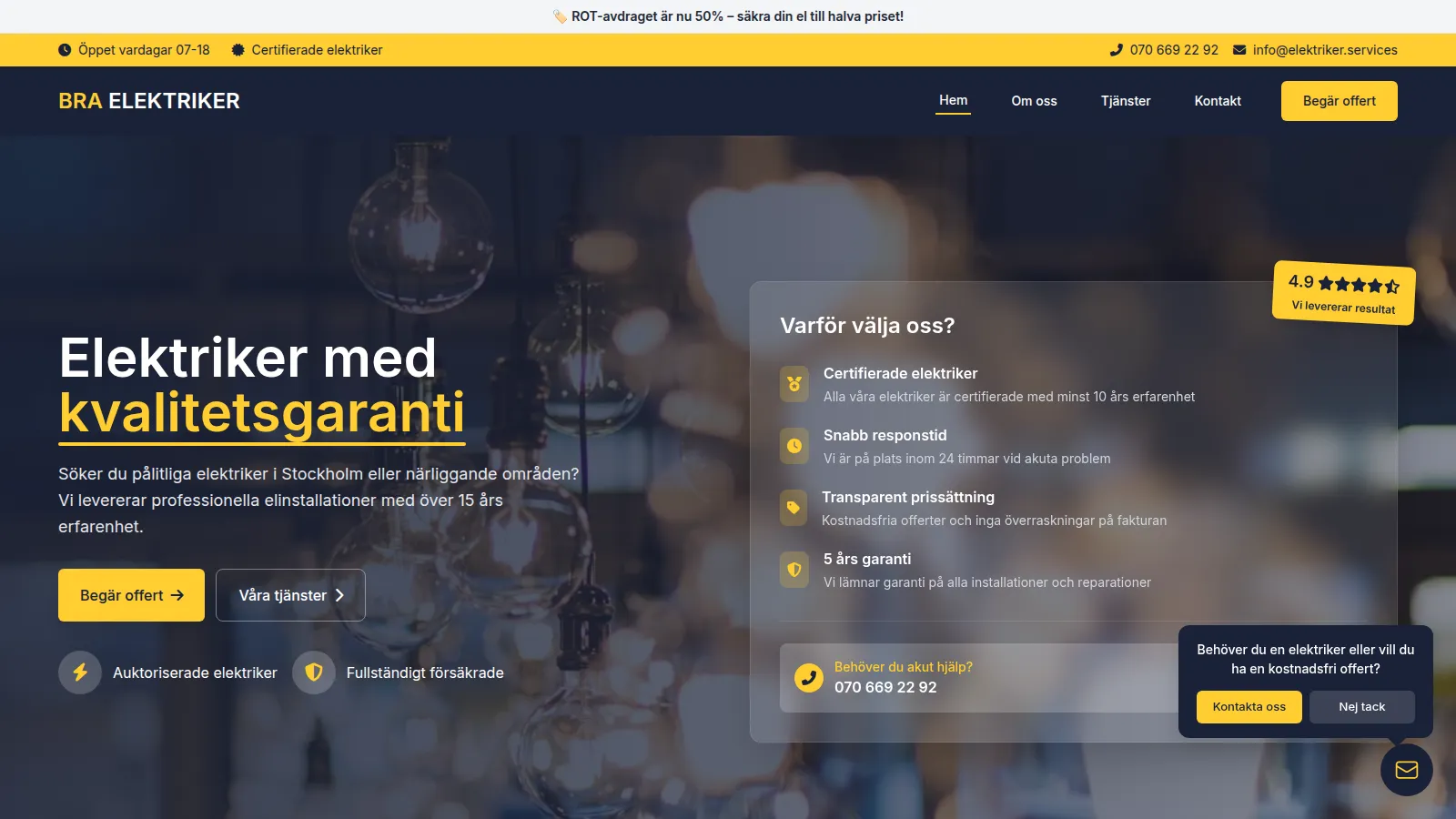
Task: Click the shield icon beside 5 års garanti
Action: (794, 570)
